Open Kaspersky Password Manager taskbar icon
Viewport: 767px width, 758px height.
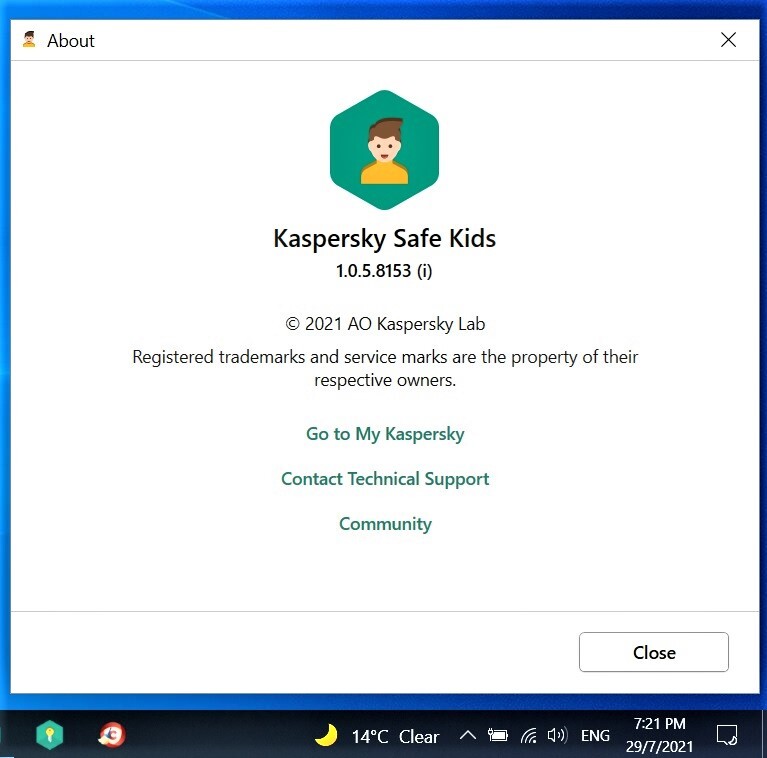coord(49,735)
